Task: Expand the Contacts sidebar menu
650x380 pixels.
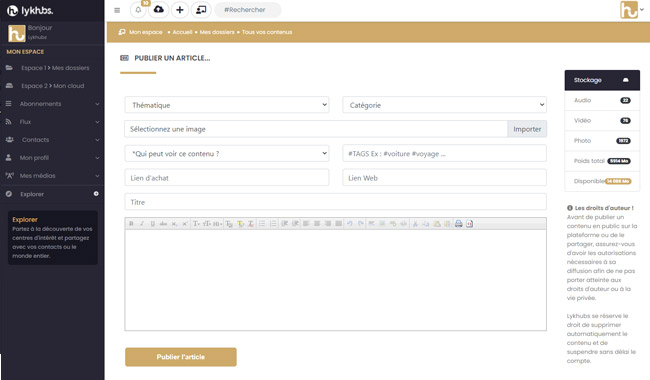Action: [x=52, y=140]
